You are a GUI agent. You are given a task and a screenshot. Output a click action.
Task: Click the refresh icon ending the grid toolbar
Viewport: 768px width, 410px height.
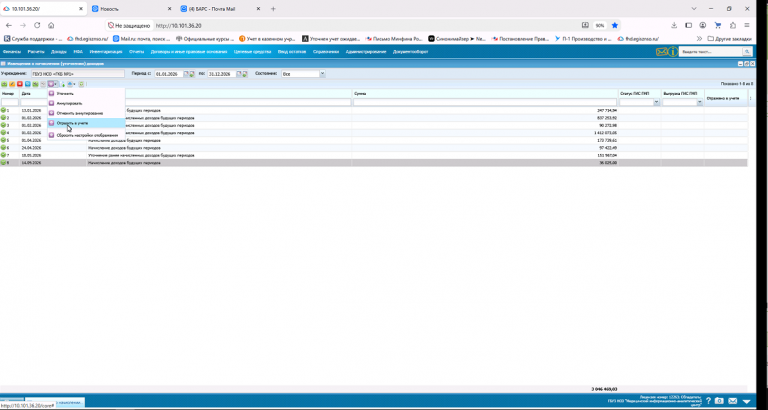(x=81, y=84)
